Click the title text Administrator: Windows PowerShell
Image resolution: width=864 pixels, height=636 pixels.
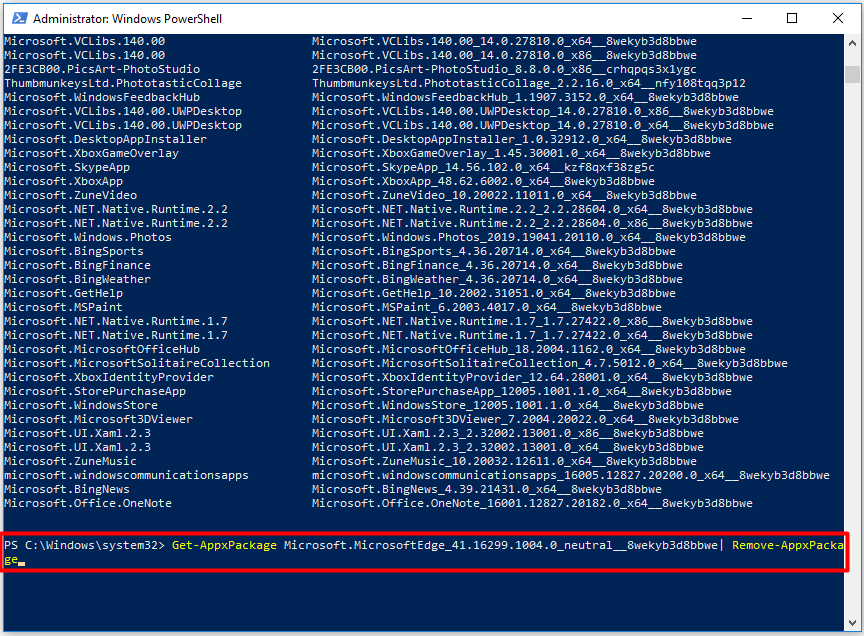pos(127,19)
